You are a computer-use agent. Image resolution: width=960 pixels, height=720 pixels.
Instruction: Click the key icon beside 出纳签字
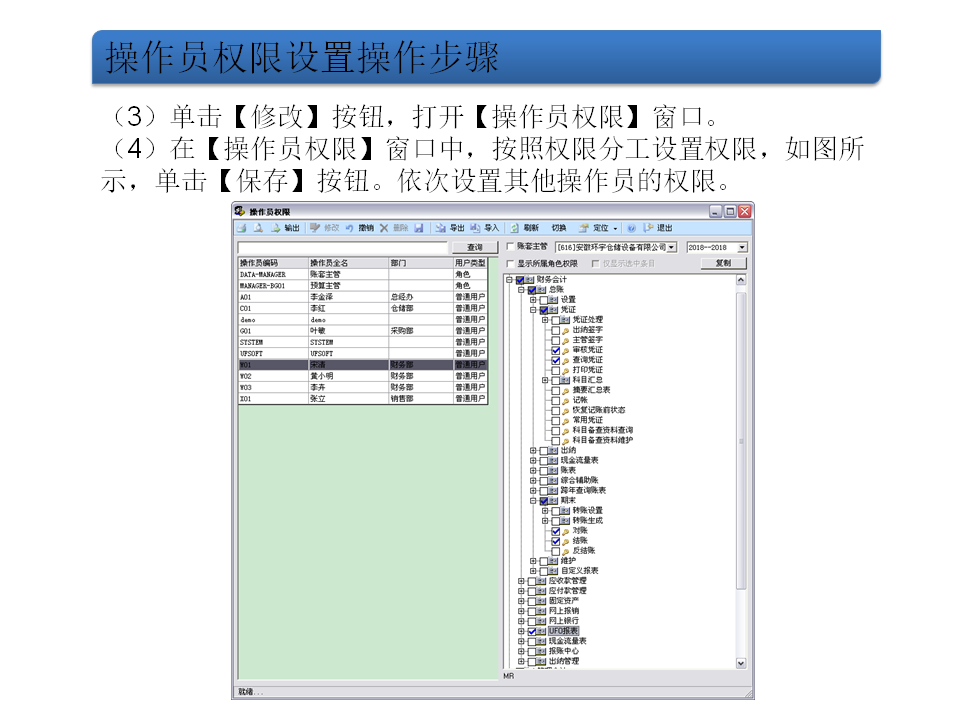[566, 331]
